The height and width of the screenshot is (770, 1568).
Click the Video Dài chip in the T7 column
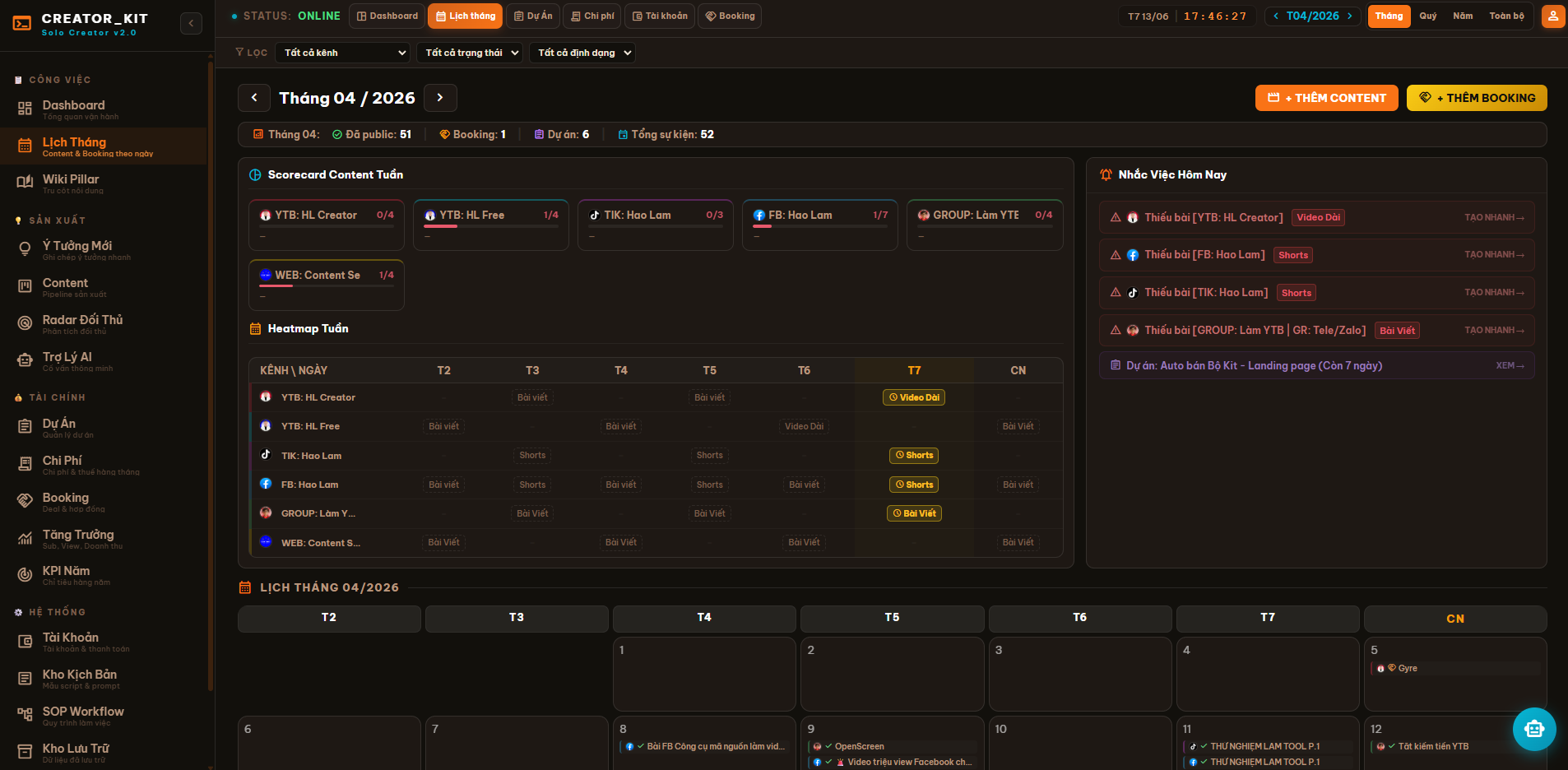[914, 397]
